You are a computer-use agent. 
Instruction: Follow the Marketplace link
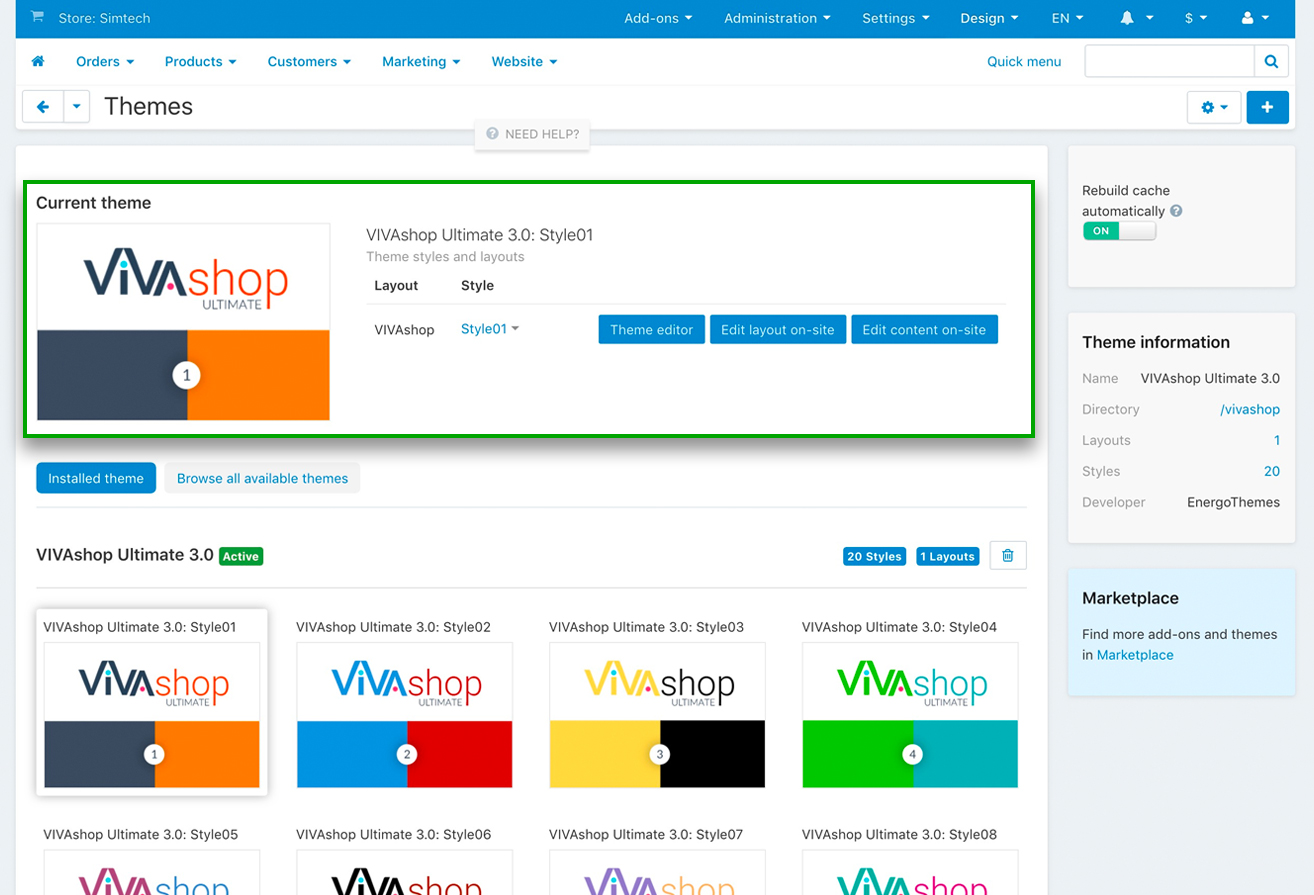point(1135,655)
